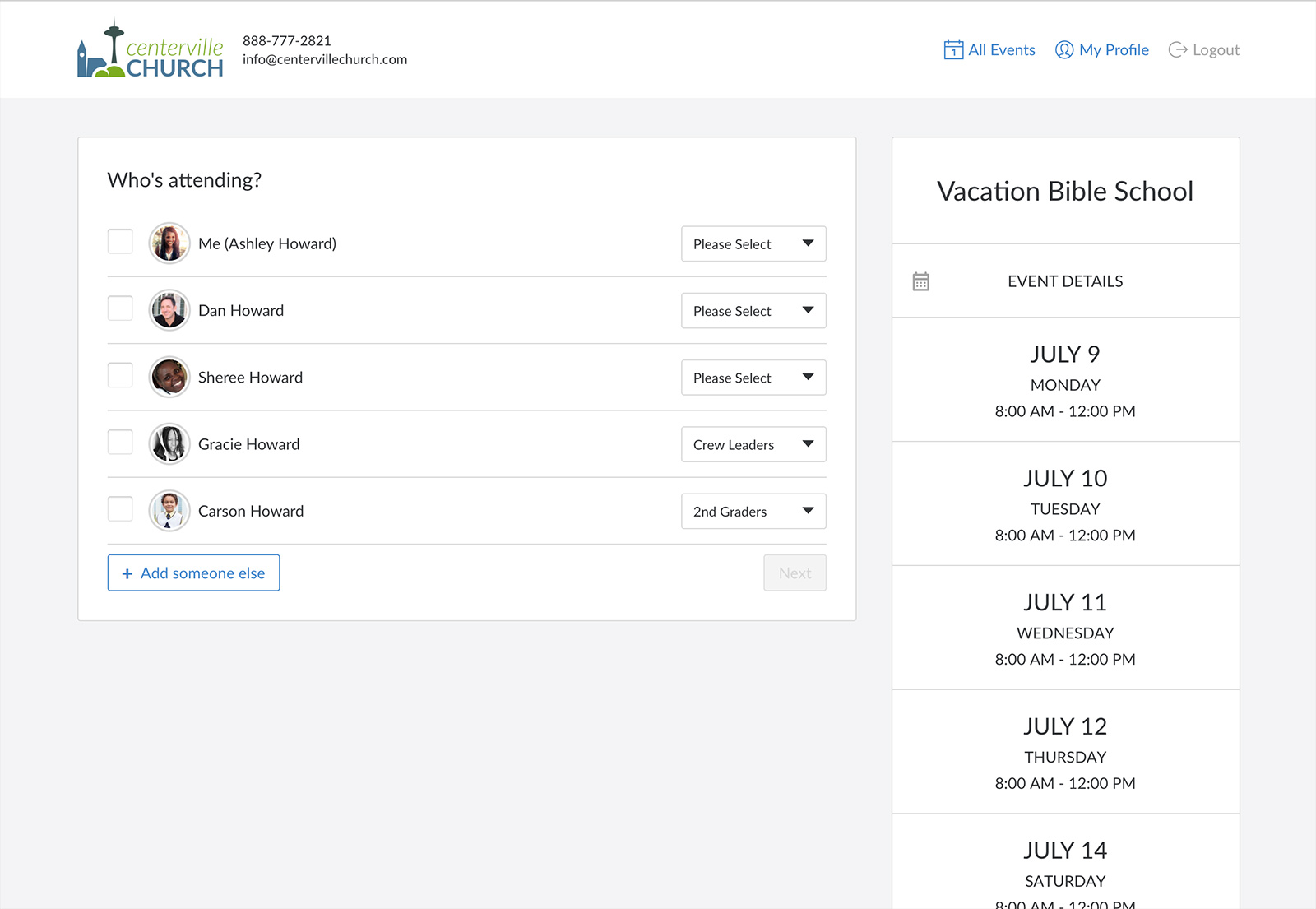Select Sheree Howard's attendance checkbox
Screen dimensions: 1316x909
point(120,376)
